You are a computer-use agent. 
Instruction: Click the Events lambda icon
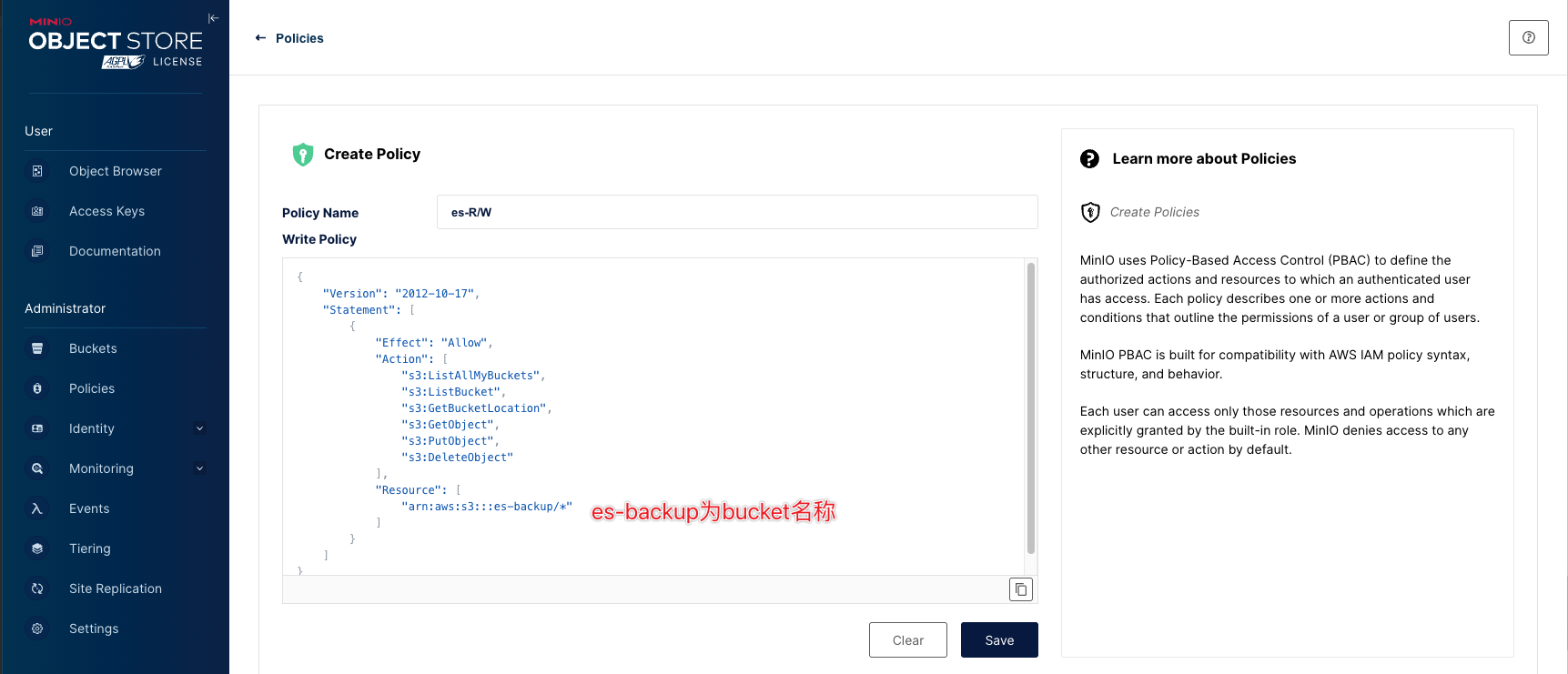(x=37, y=508)
